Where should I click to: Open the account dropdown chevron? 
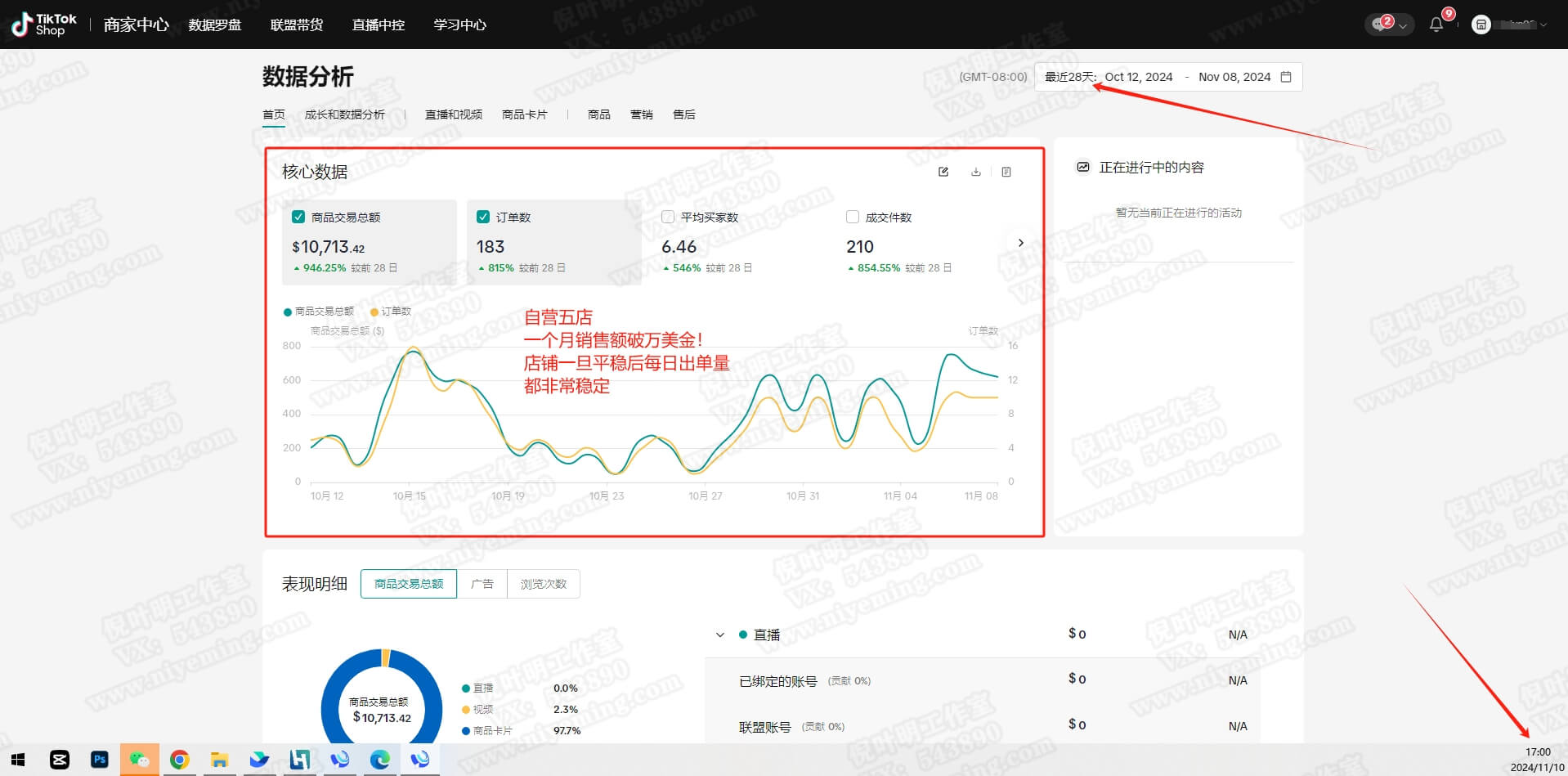(x=1543, y=25)
